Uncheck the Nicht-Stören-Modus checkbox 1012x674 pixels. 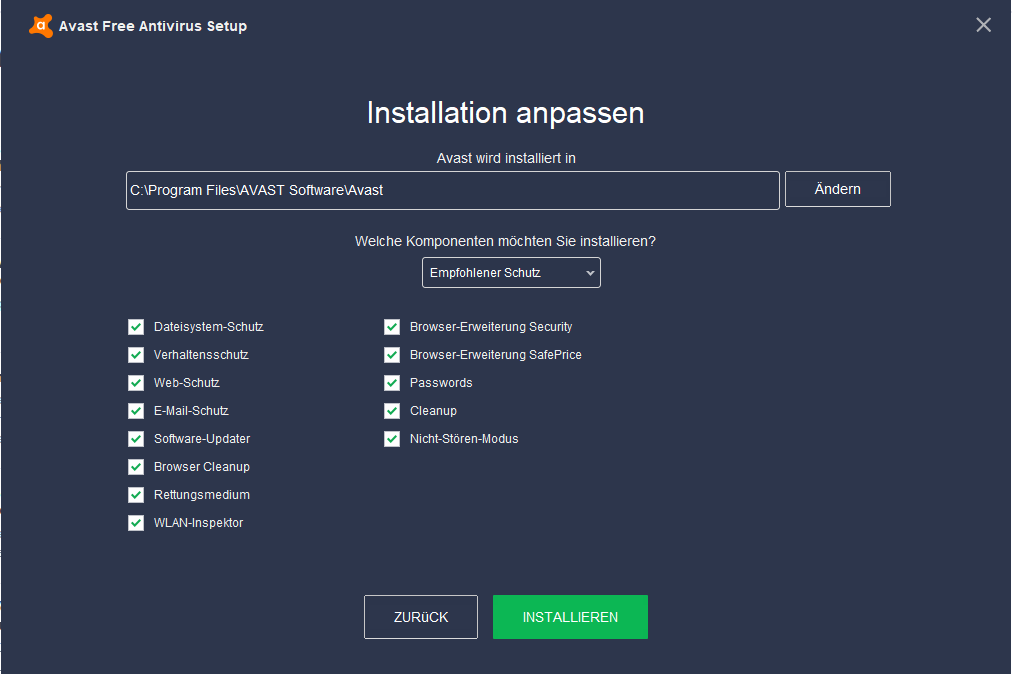click(x=392, y=439)
